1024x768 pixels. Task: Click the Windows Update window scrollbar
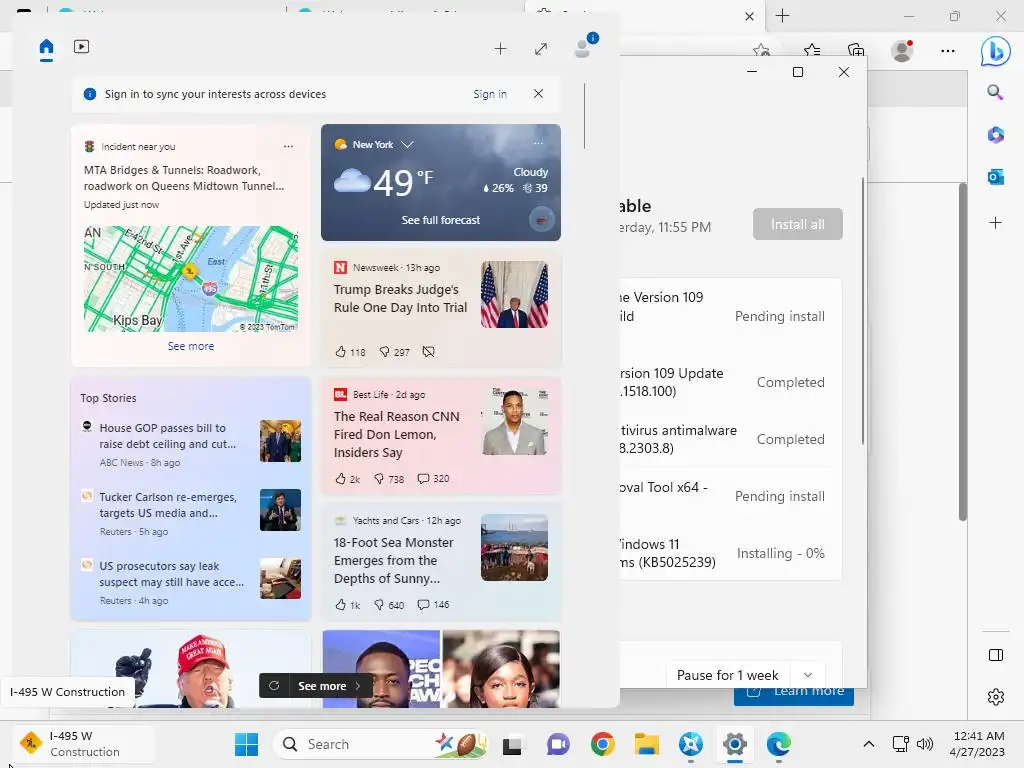pyautogui.click(x=863, y=311)
